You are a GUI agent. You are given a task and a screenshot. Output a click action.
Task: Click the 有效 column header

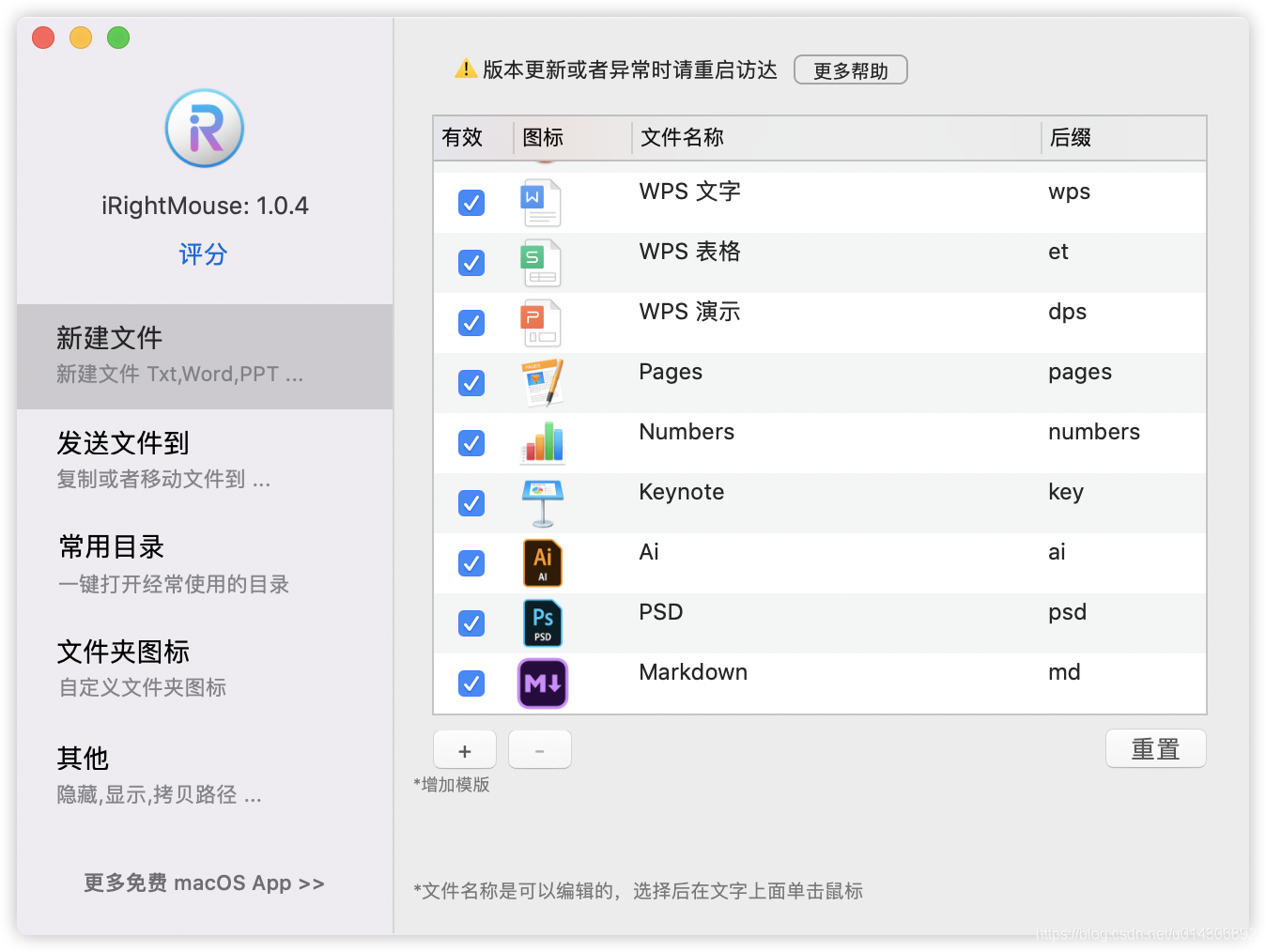[472, 138]
